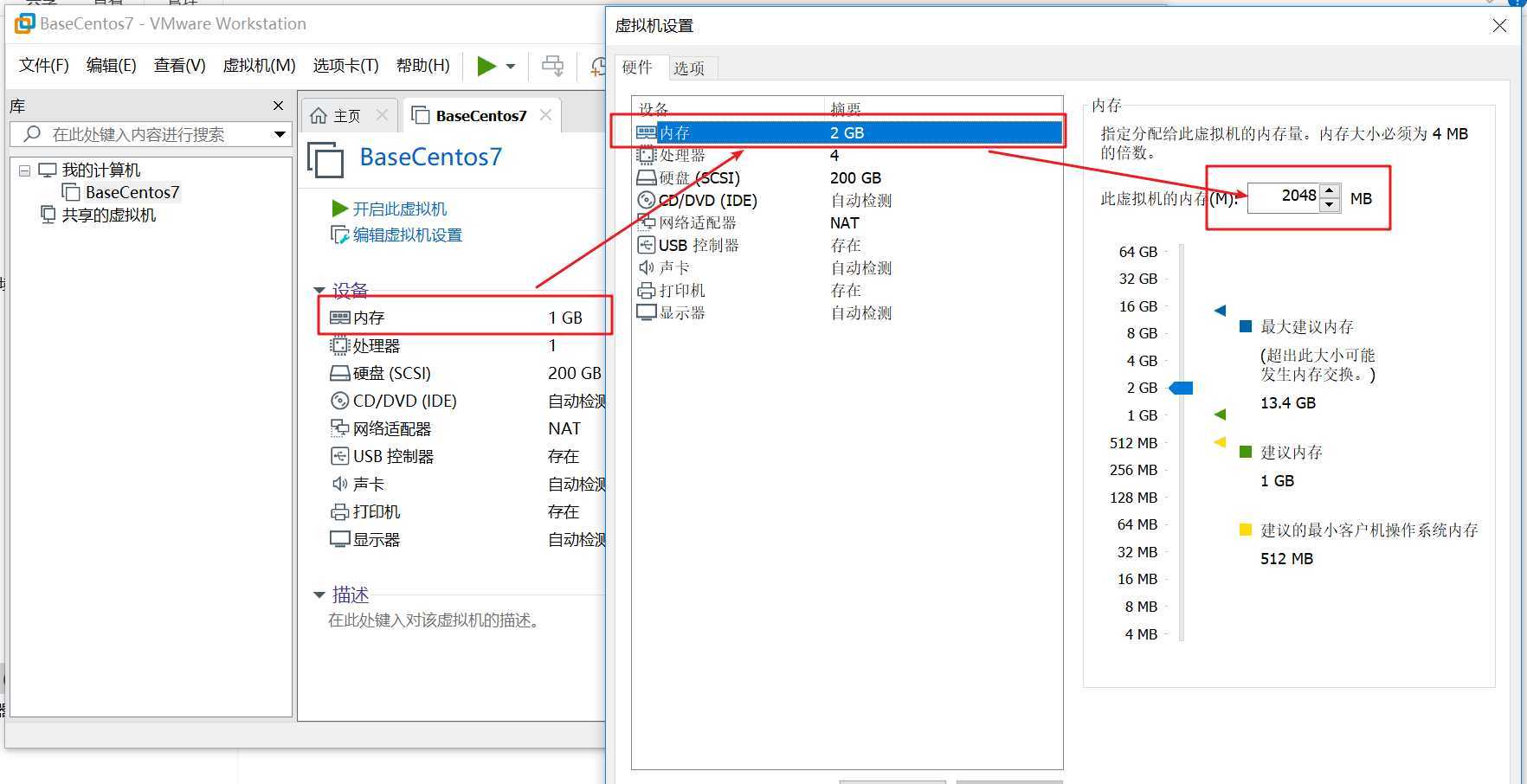Close the 主页 tab

[x=382, y=115]
